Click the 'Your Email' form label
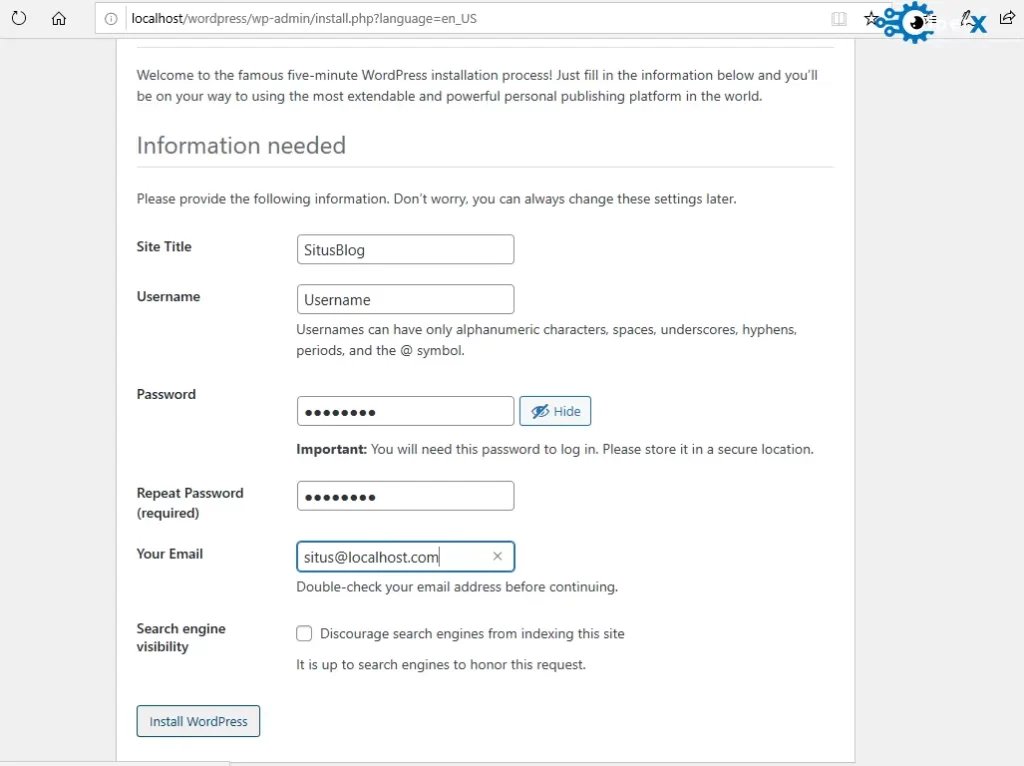Screen dimensions: 1024x766 [170, 554]
